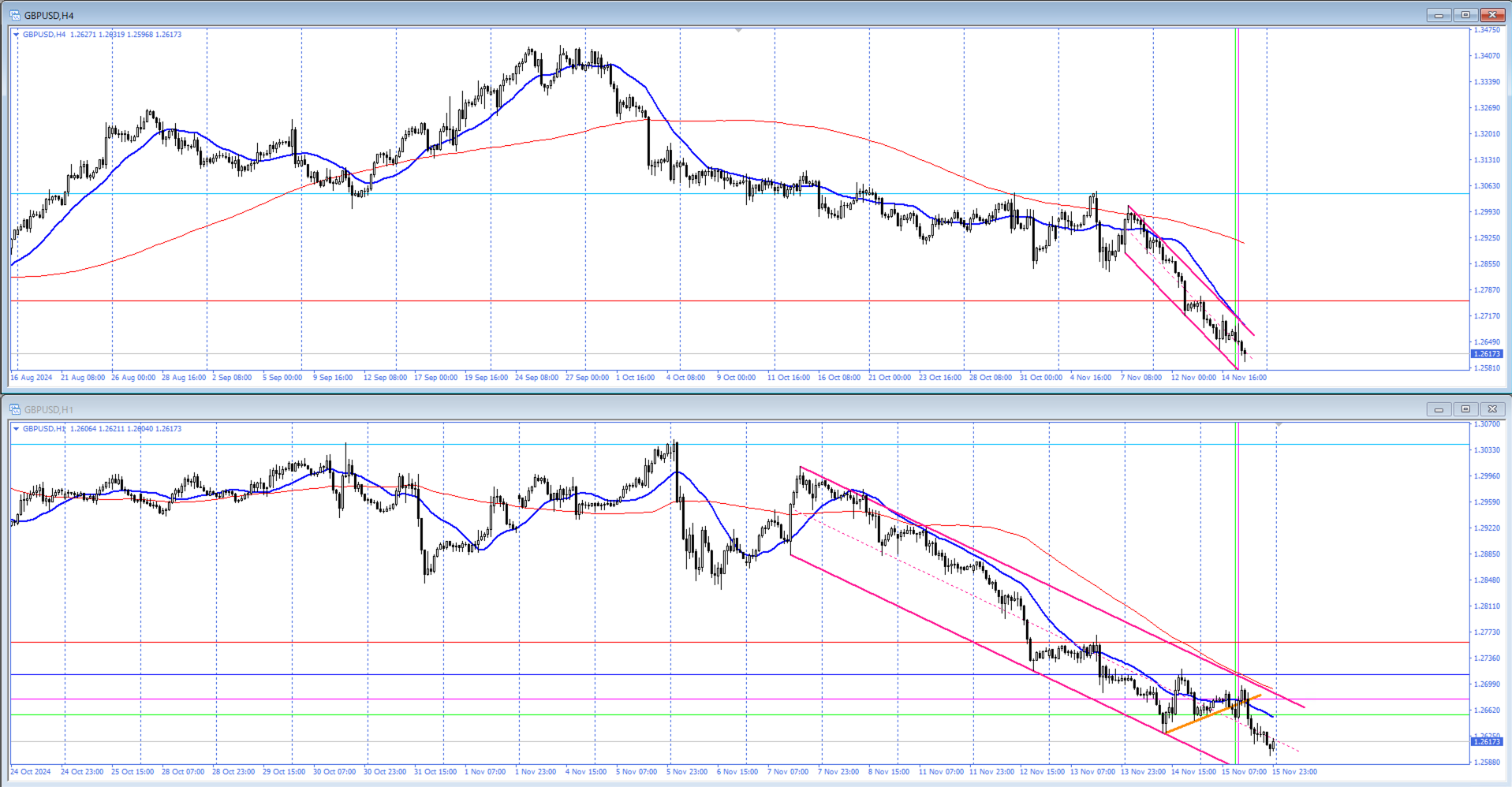This screenshot has width=1512, height=787.
Task: Click time axis label '8 Nov 15:00'
Action: (889, 772)
